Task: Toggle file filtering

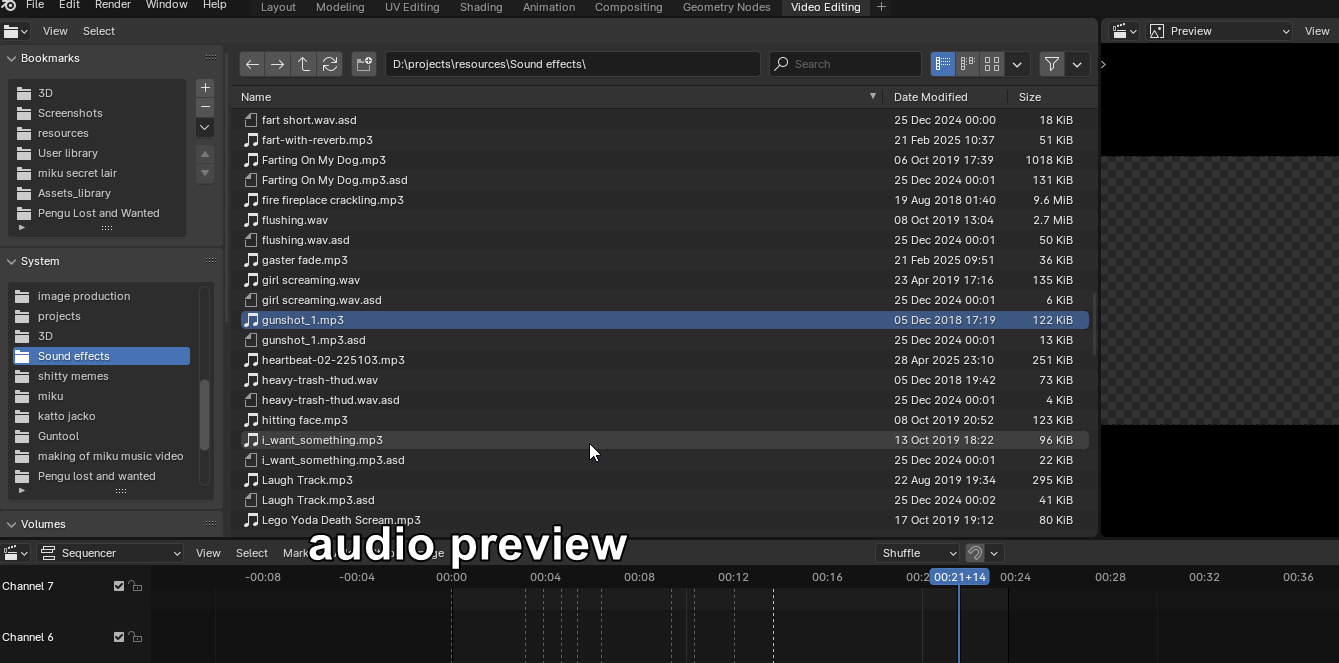Action: click(1052, 64)
